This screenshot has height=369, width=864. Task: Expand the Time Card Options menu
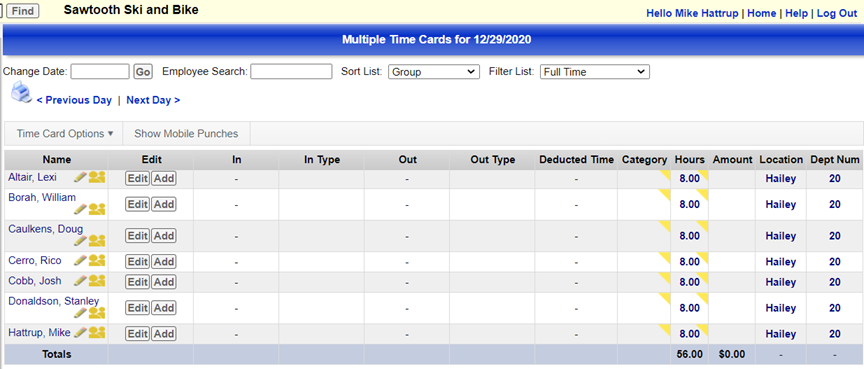click(64, 134)
